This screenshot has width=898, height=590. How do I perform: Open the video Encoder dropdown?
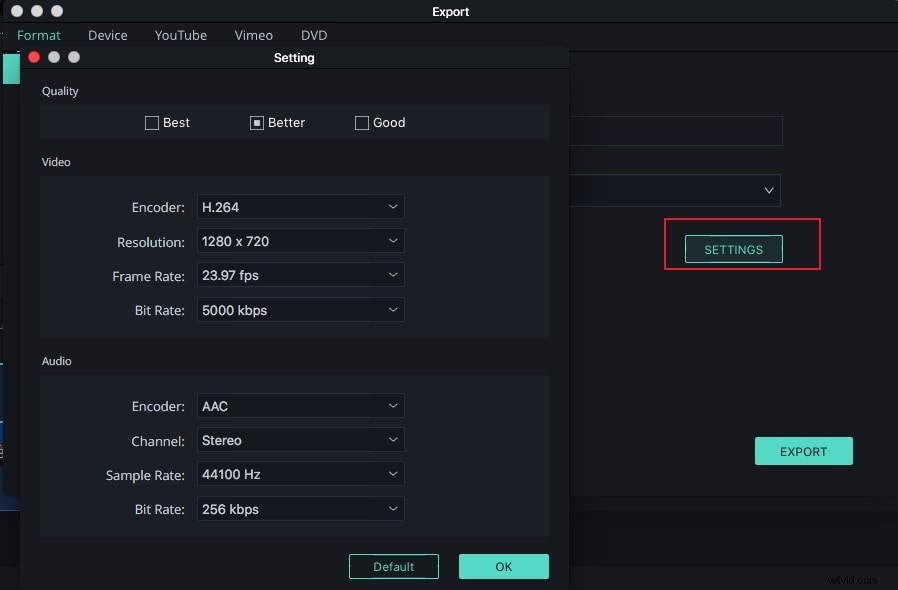(x=300, y=207)
